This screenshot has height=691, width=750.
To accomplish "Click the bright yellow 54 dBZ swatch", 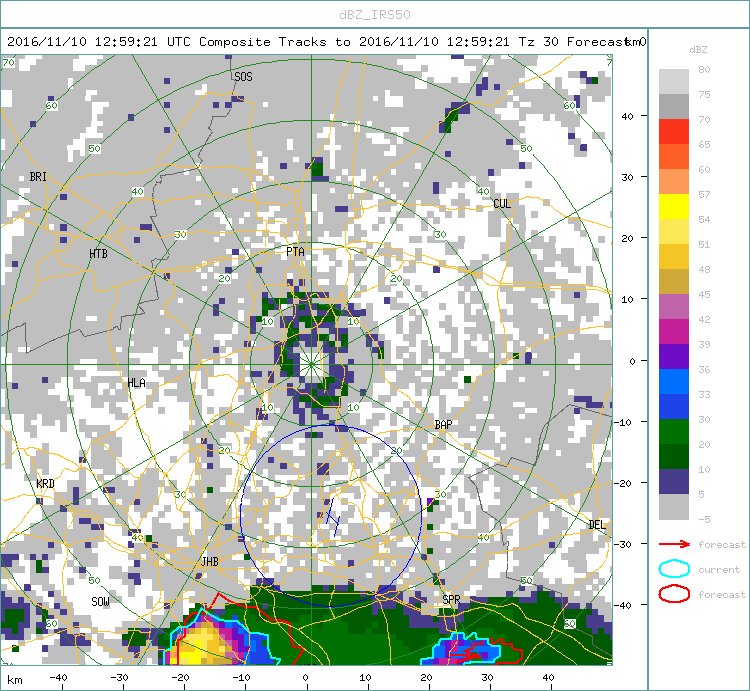I will pos(674,207).
